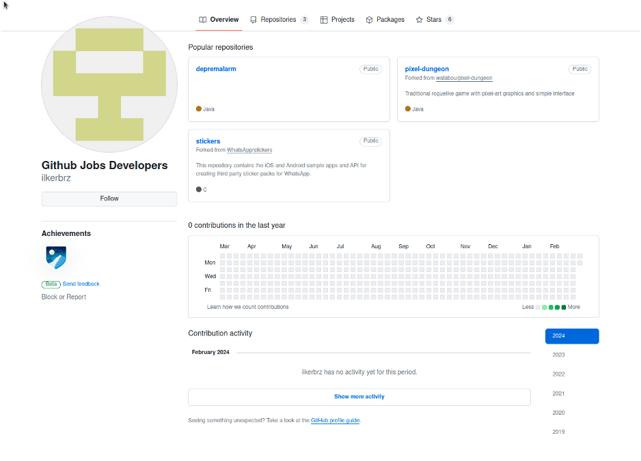
Task: Select year 2019 in activity filter
Action: [x=572, y=432]
